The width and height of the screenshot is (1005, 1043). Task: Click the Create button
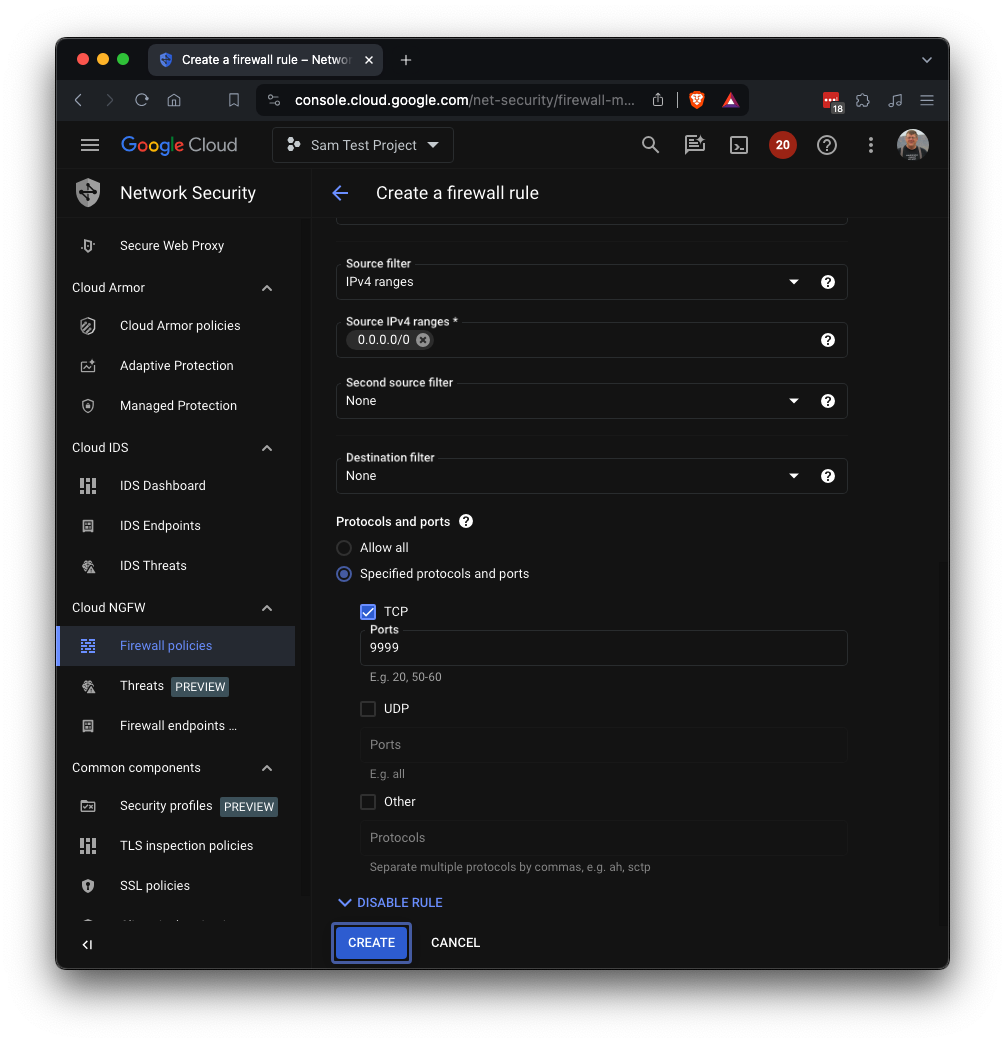coord(371,943)
